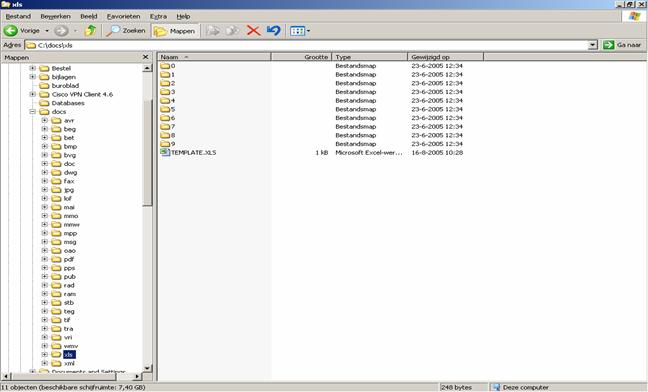Sort by Gewijzigd op column header
This screenshot has width=648, height=392.
[x=446, y=57]
